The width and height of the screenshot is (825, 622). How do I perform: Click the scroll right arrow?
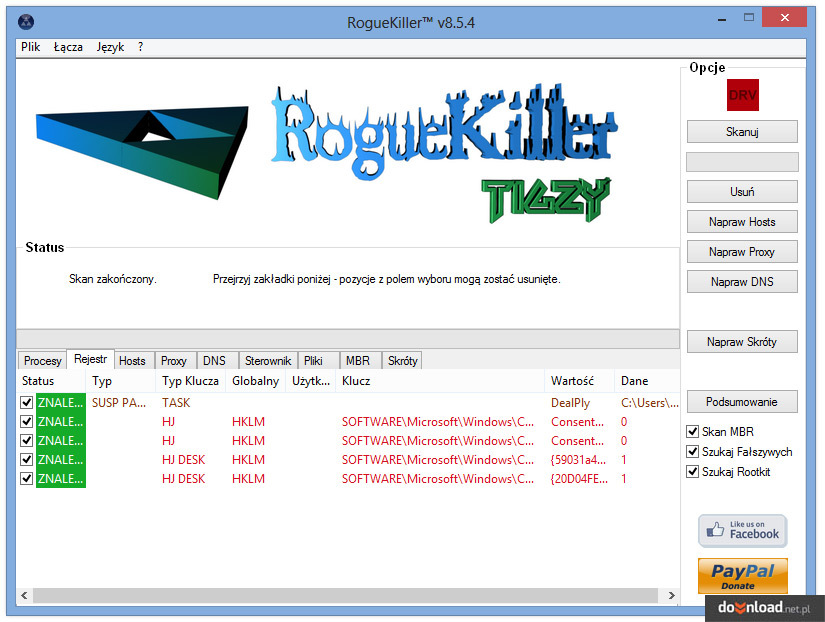671,595
